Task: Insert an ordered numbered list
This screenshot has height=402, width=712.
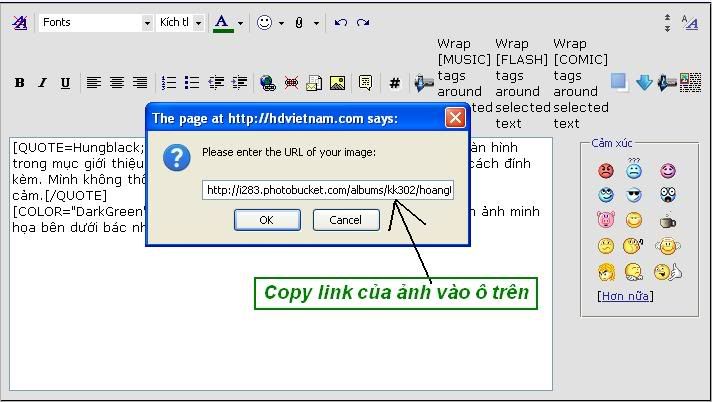Action: click(x=168, y=83)
